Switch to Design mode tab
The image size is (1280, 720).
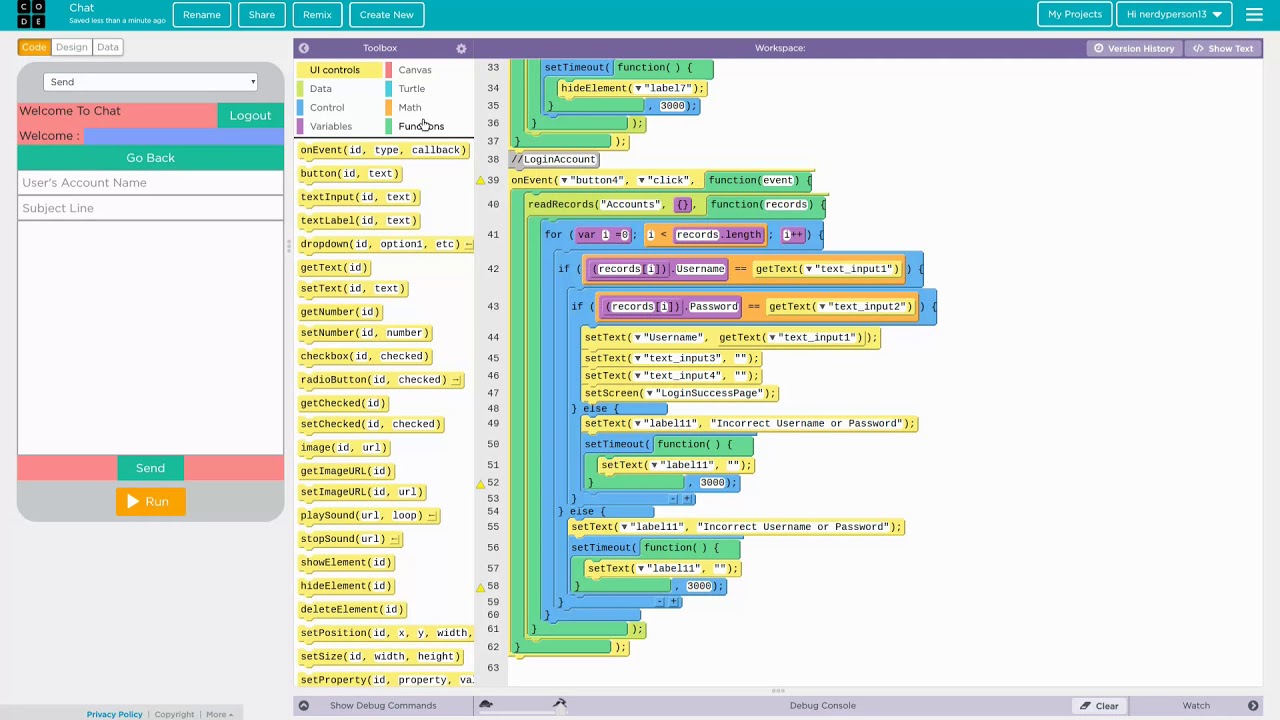tap(71, 47)
